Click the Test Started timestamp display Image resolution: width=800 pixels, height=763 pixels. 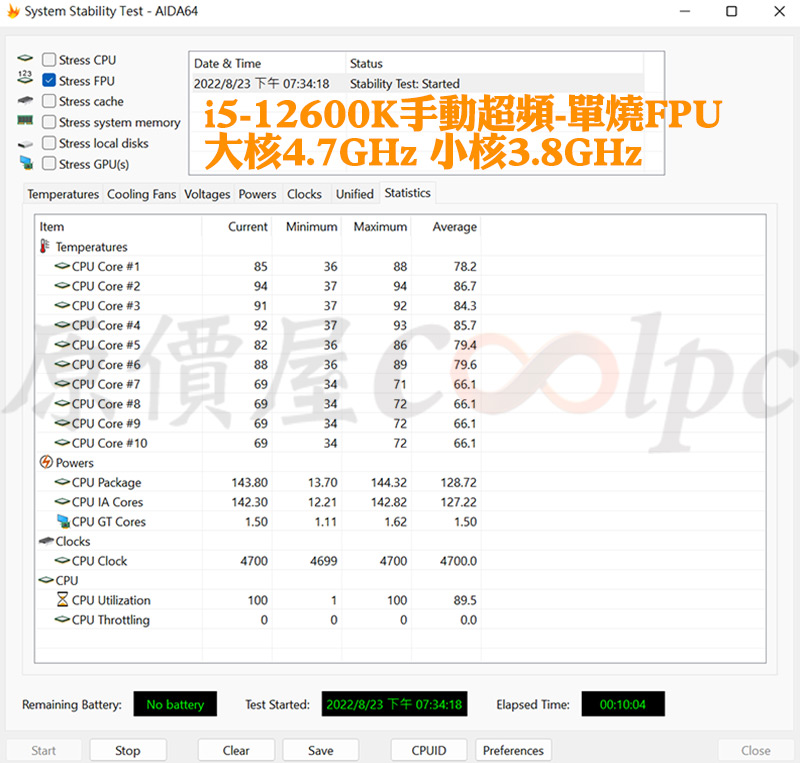tap(394, 704)
